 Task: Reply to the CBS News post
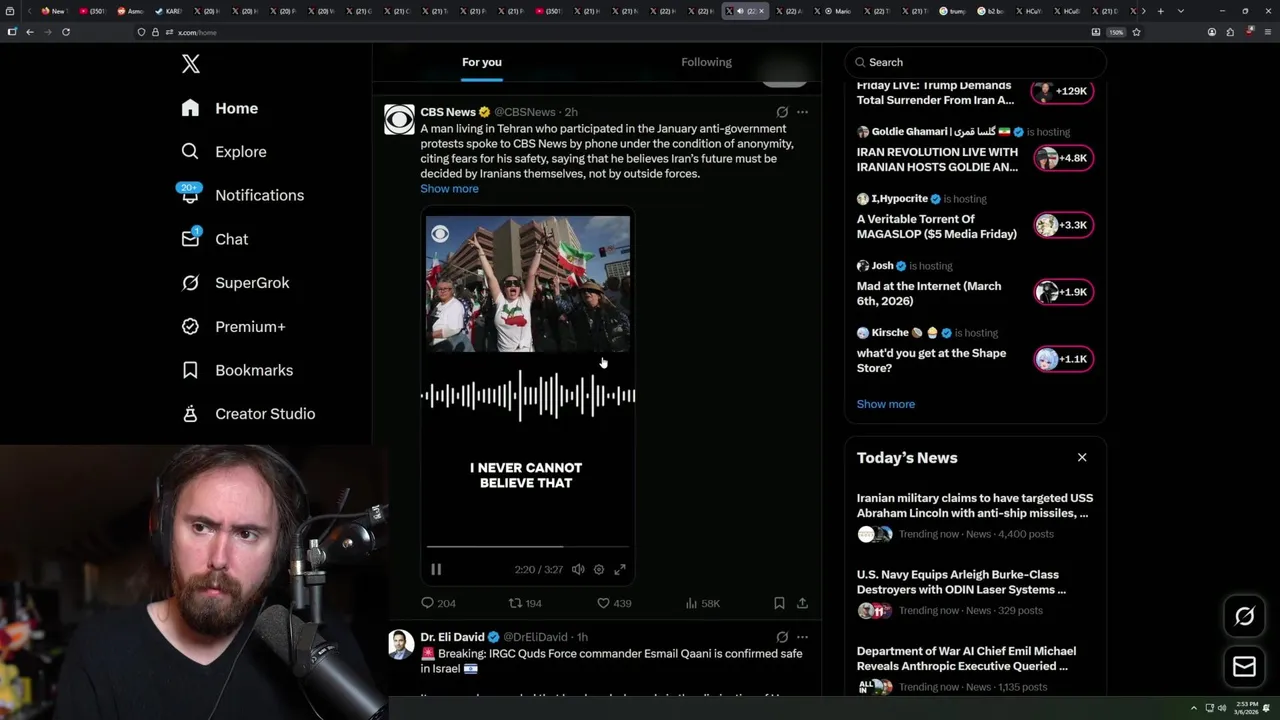click(438, 603)
